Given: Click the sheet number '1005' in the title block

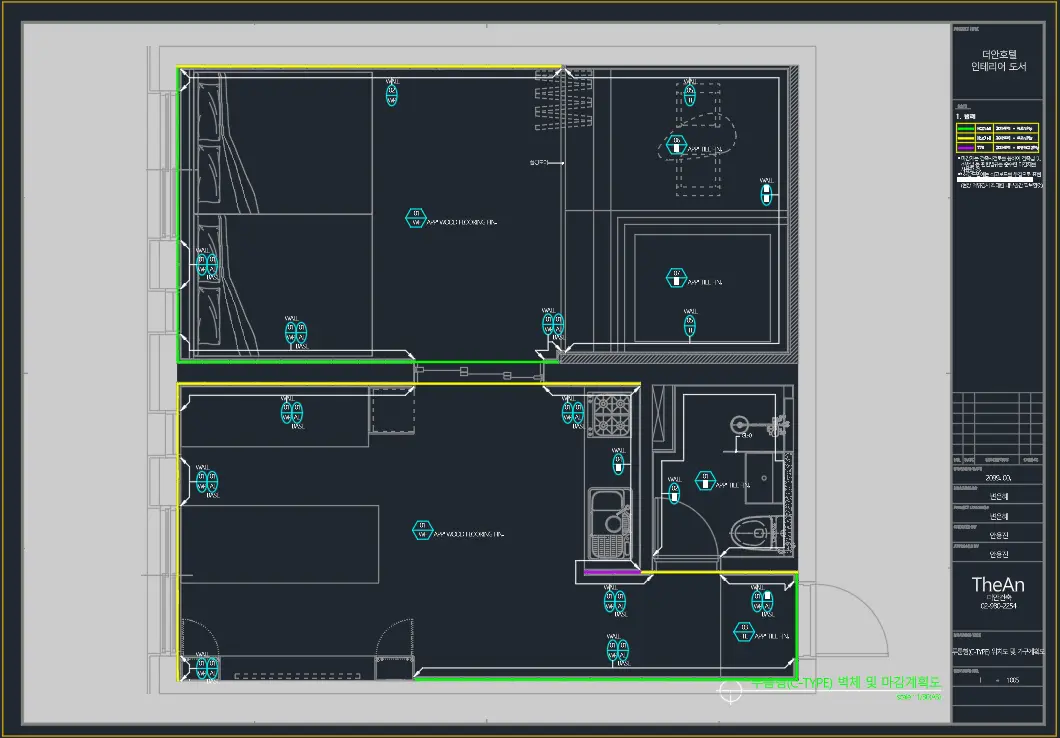Looking at the screenshot, I should point(1012,681).
